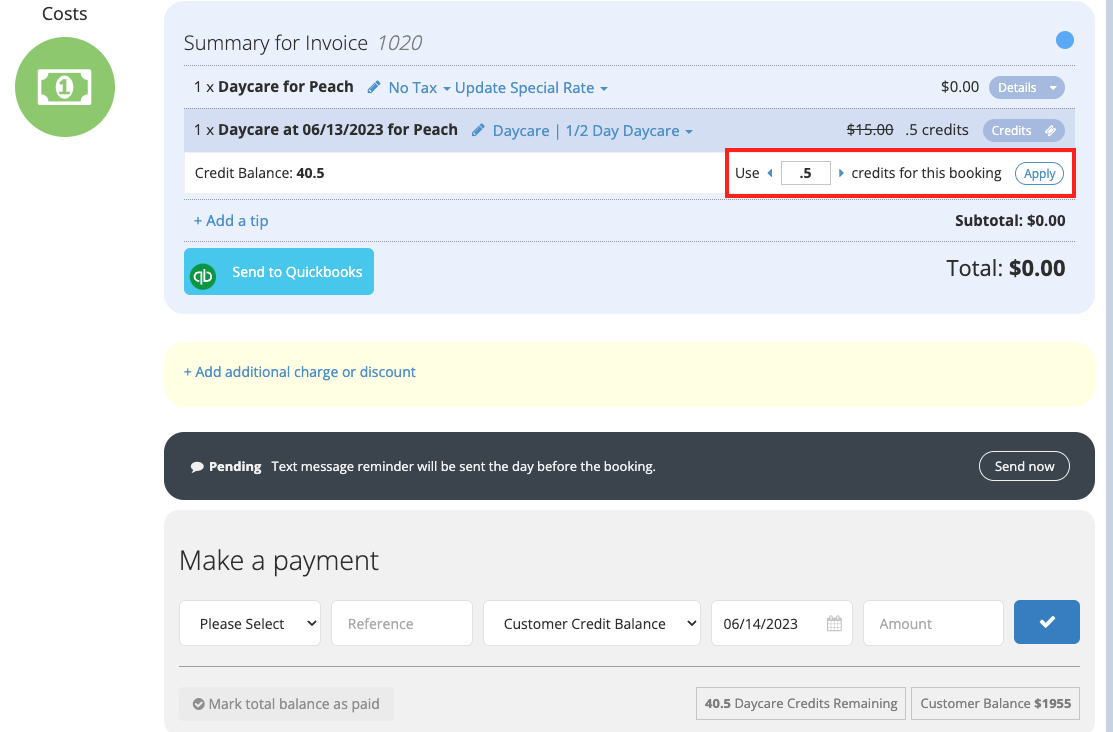Submit payment using blue checkmark icon
Viewport: 1113px width, 732px height.
[x=1046, y=622]
